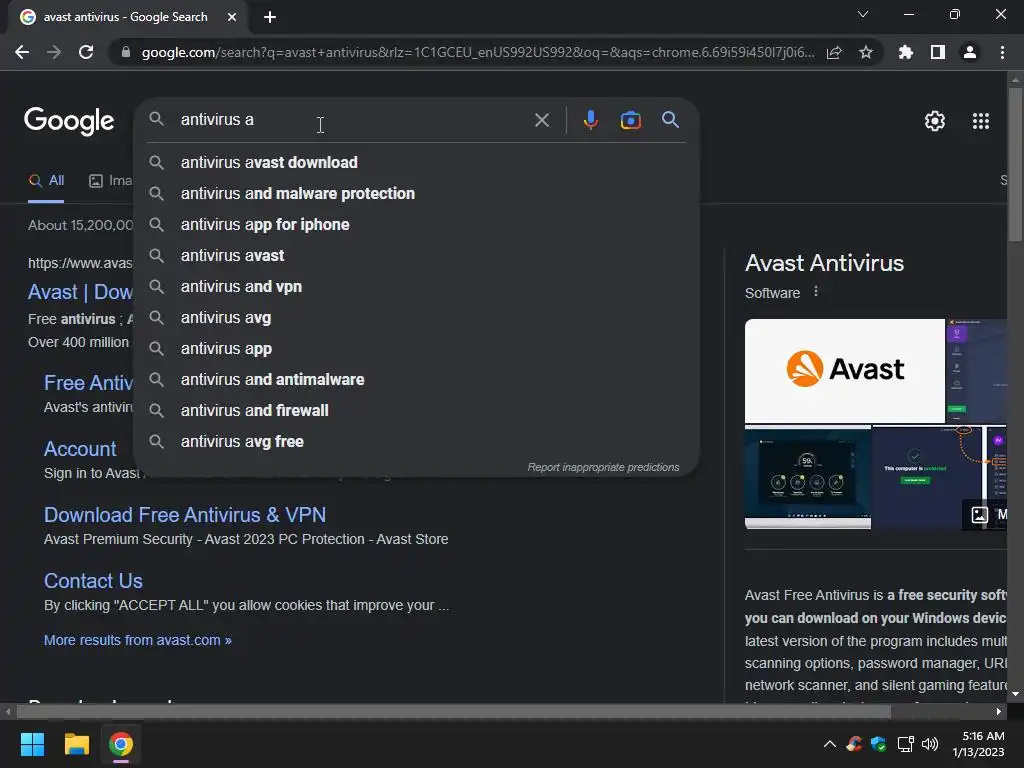
Task: Select suggestion antivirus avast download
Action: click(x=416, y=163)
